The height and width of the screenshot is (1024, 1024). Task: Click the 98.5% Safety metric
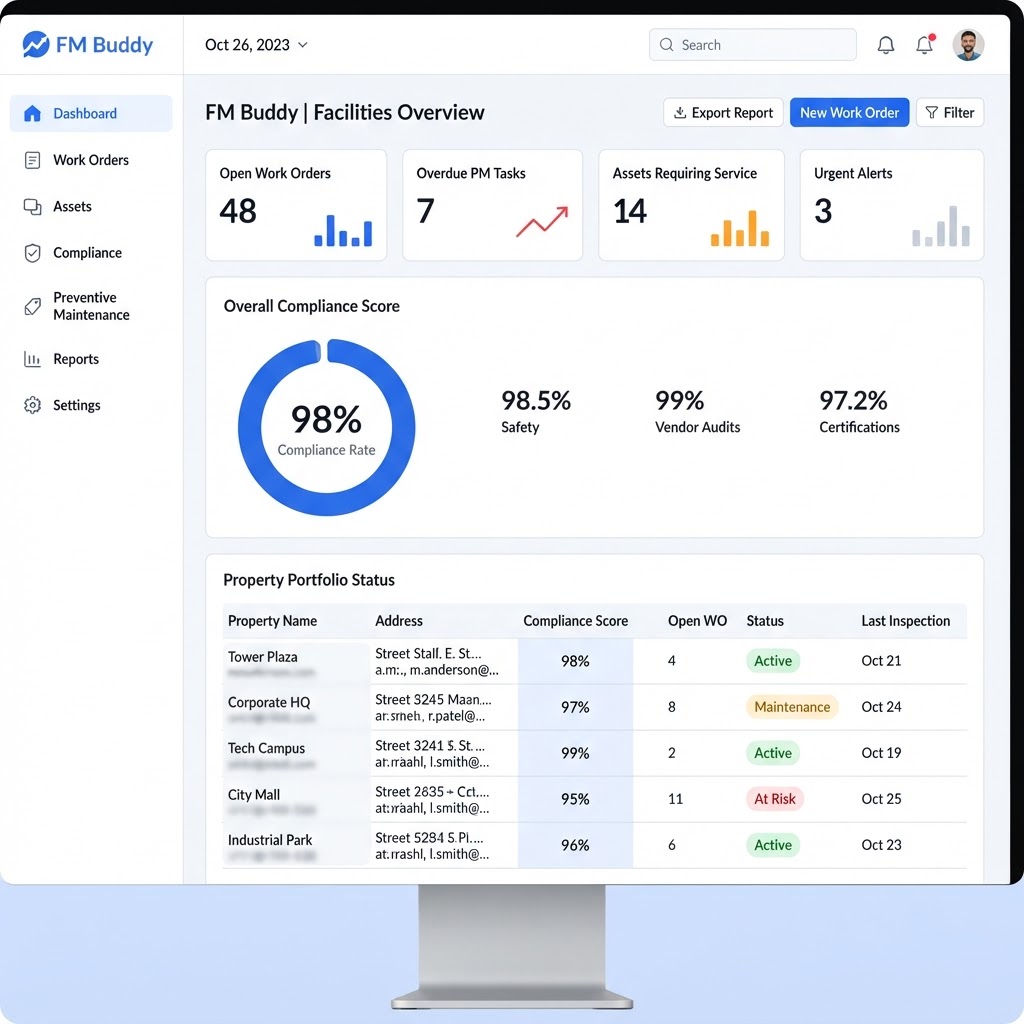536,411
